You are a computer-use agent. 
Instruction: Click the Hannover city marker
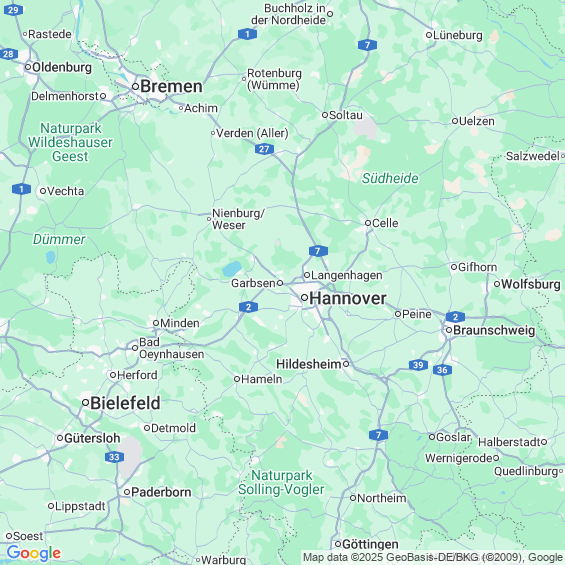(x=304, y=298)
